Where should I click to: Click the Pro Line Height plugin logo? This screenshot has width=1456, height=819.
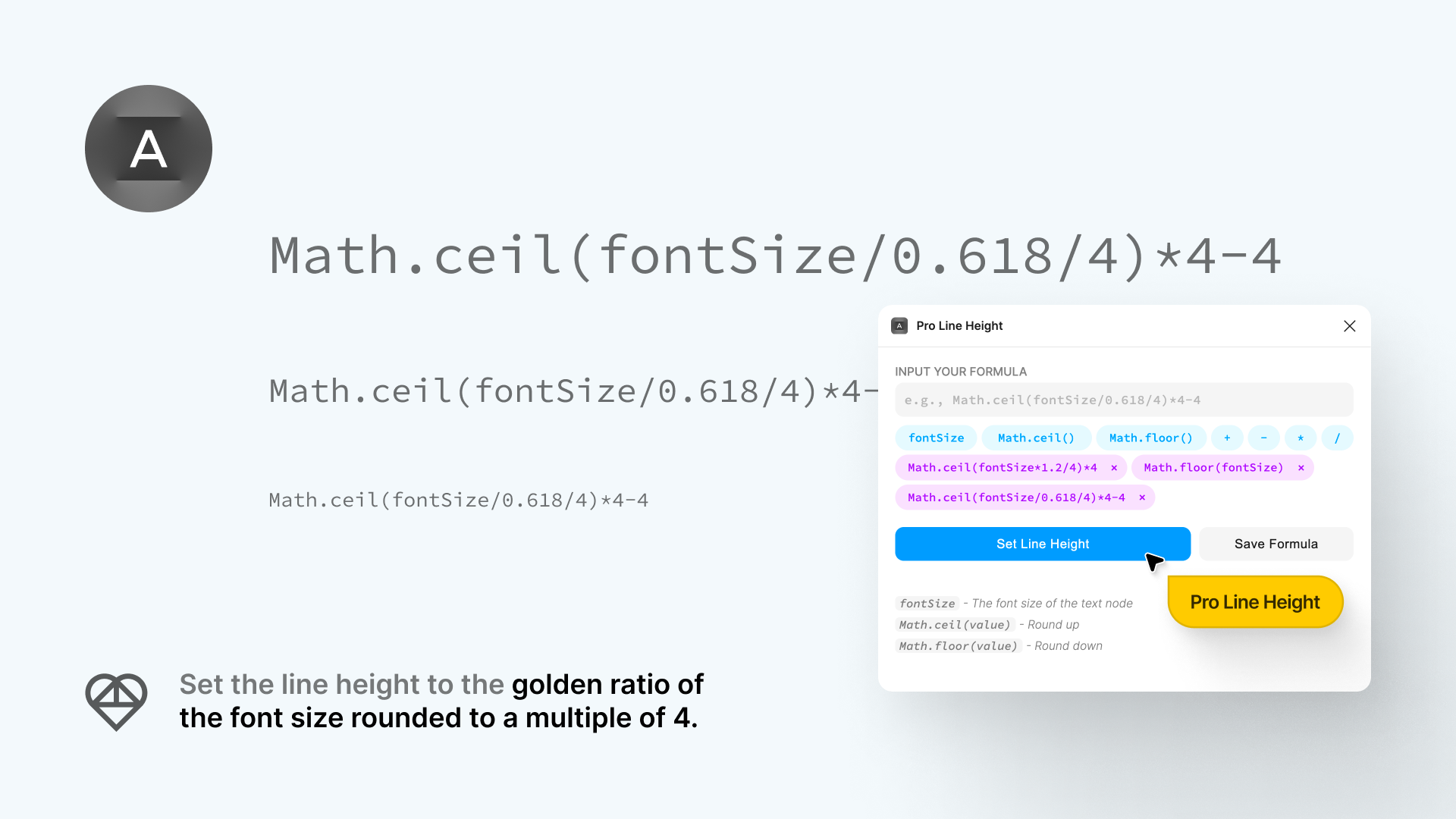pos(149,149)
